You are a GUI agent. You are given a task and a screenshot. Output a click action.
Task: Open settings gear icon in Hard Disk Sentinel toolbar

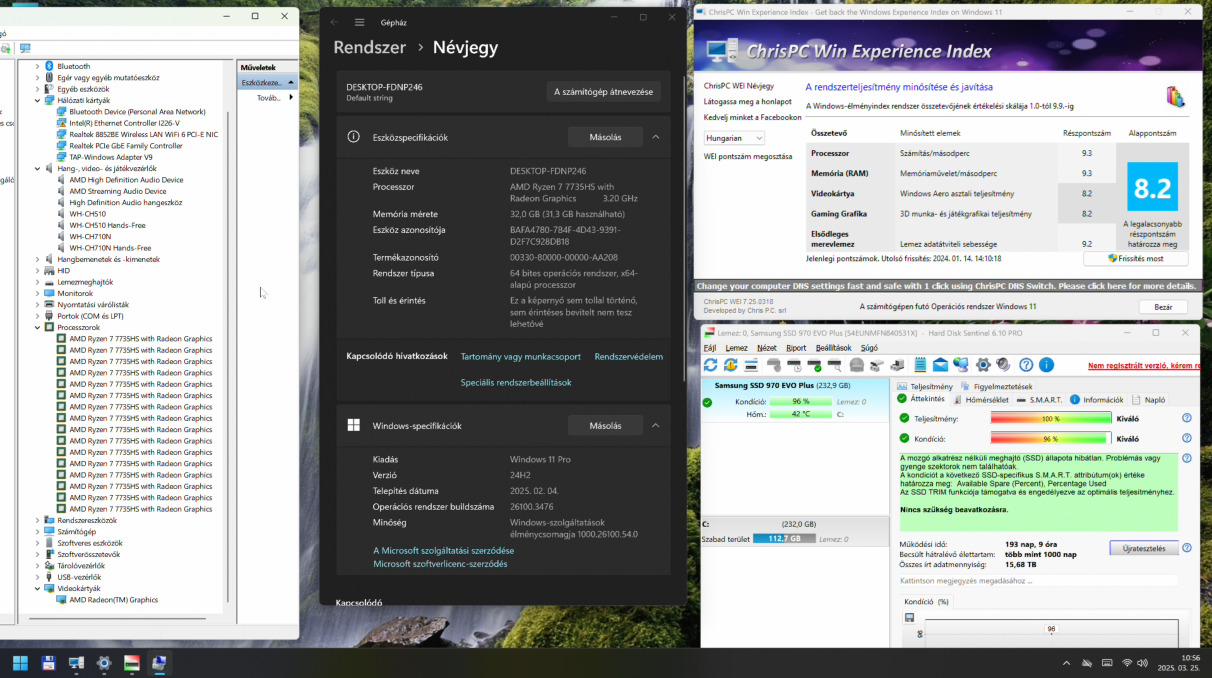[983, 365]
